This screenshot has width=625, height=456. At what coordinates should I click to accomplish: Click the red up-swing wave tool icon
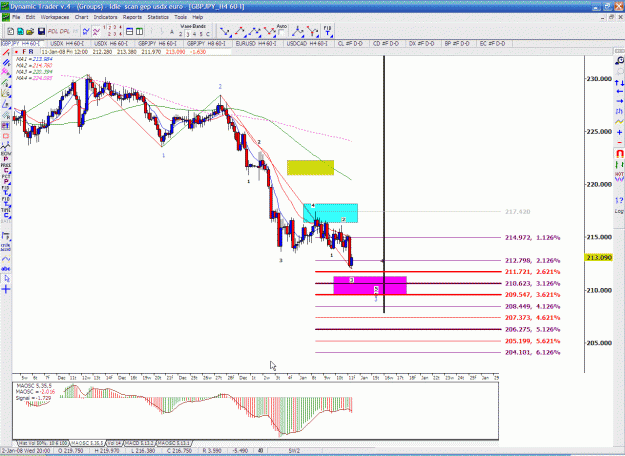pyautogui.click(x=240, y=31)
